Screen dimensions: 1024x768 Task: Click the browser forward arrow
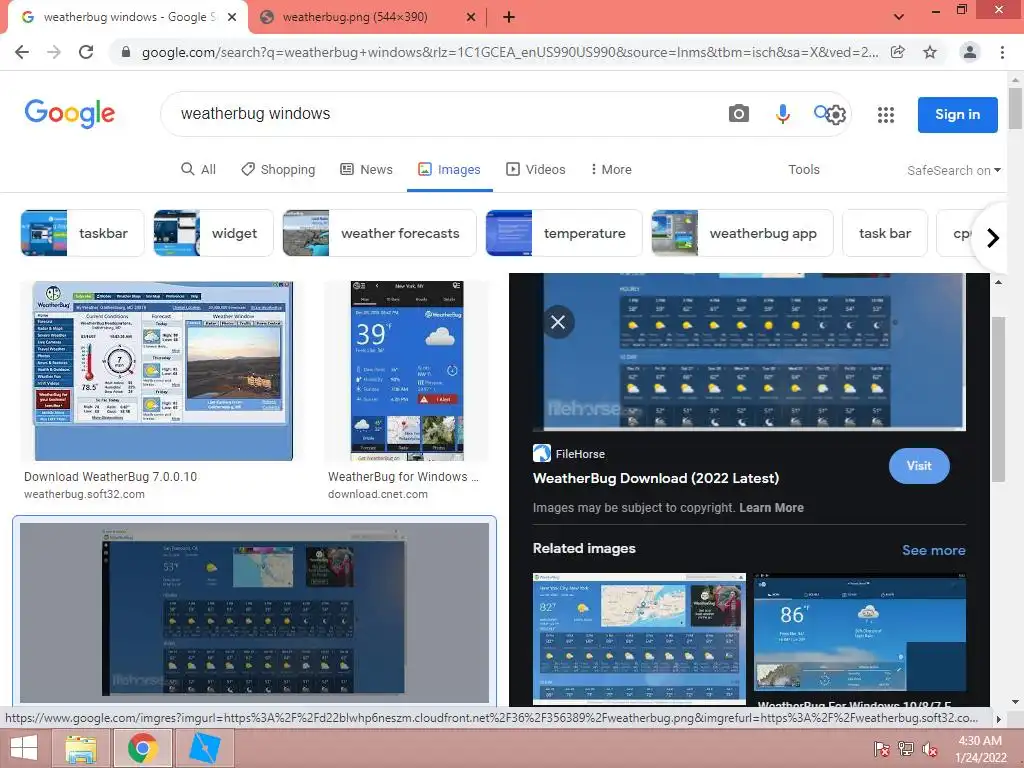coord(54,52)
